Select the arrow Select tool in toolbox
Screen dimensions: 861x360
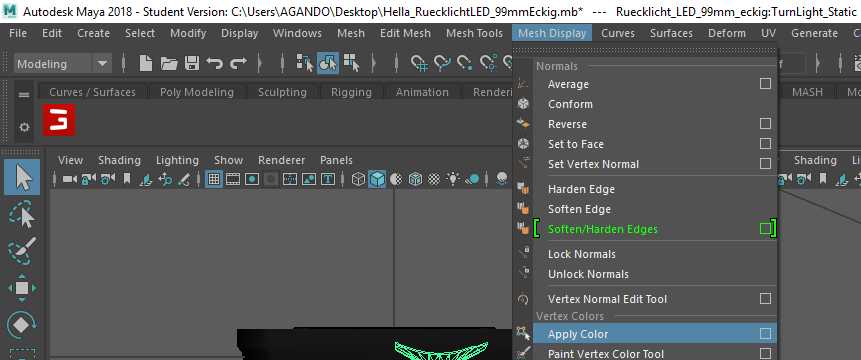tap(22, 177)
